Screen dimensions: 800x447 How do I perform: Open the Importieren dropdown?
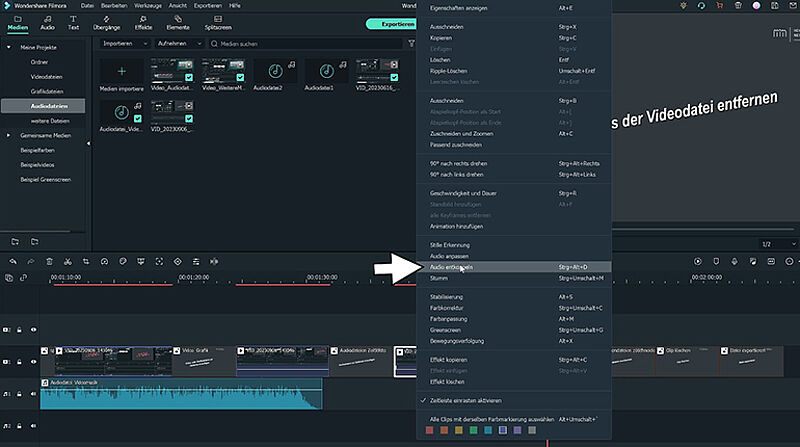[x=125, y=44]
